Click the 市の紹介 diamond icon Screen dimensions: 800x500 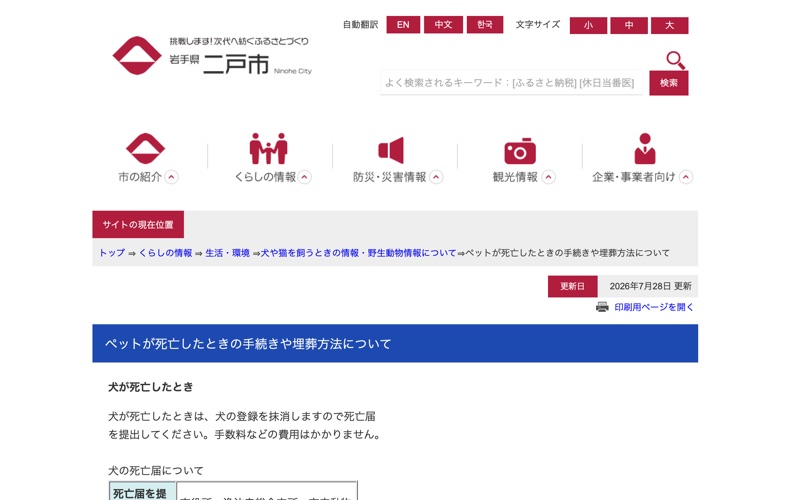pos(145,148)
